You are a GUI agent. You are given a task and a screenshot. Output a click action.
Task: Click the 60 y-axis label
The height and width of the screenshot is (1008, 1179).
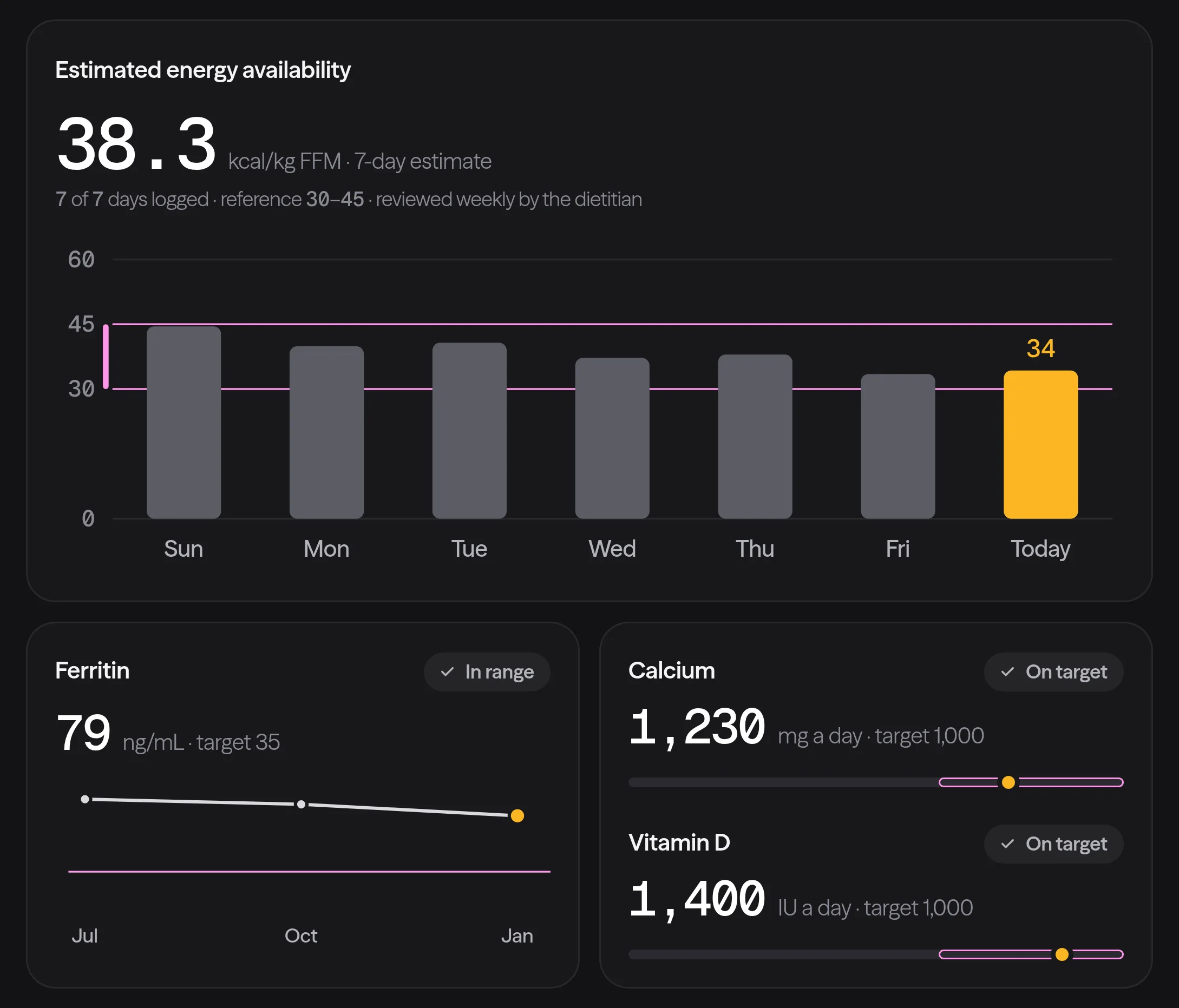click(81, 259)
